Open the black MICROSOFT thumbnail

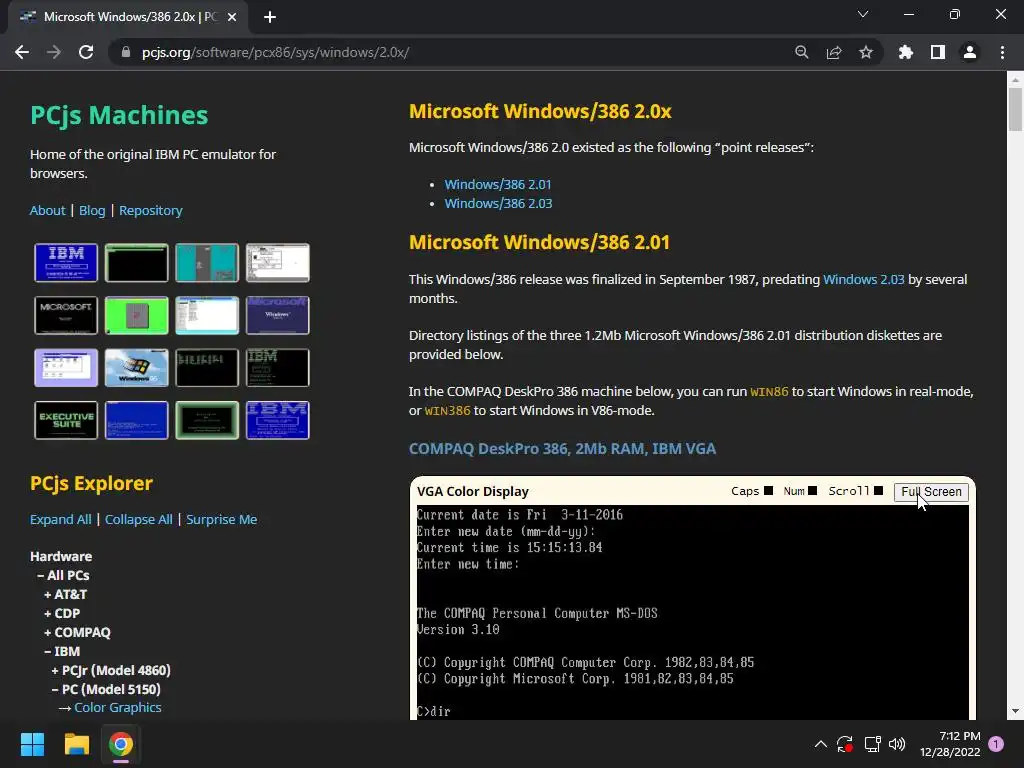tap(66, 315)
